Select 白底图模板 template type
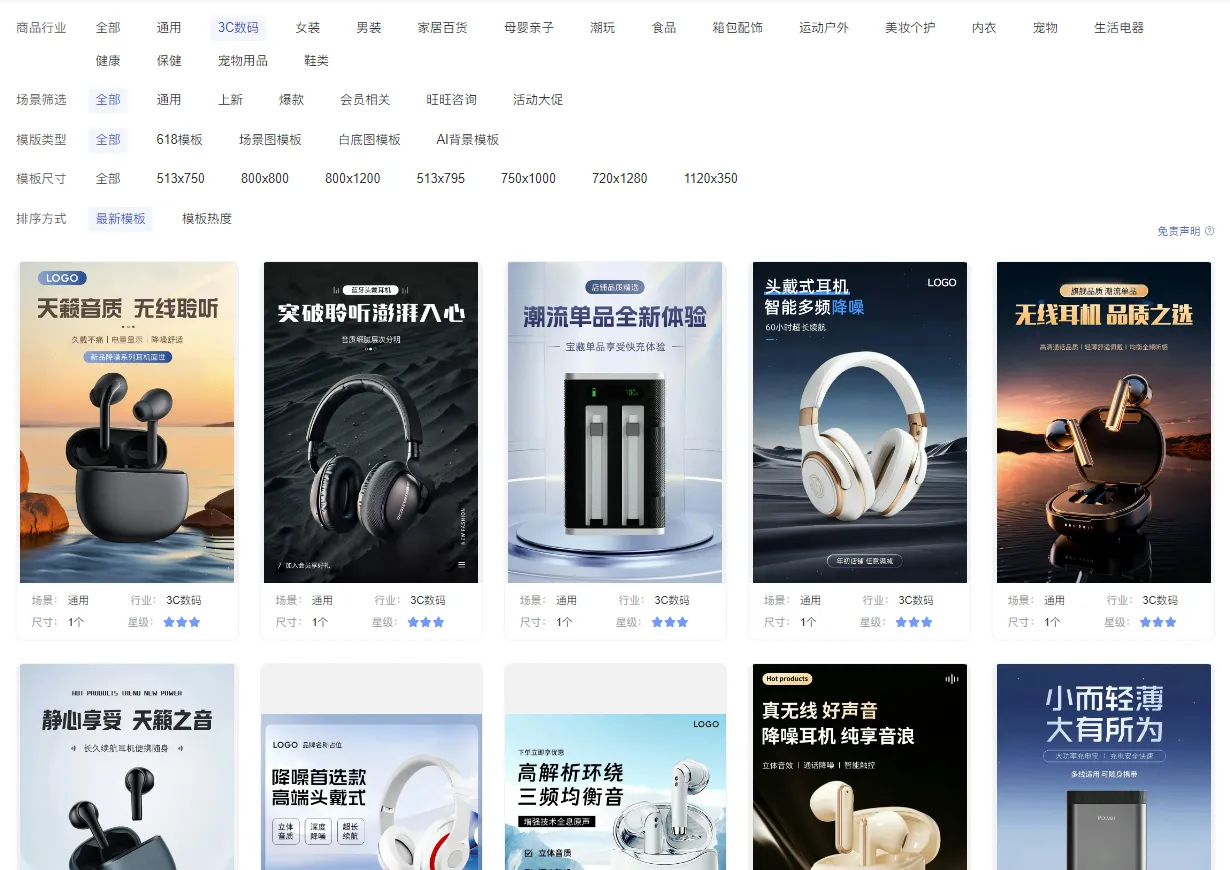 click(369, 140)
